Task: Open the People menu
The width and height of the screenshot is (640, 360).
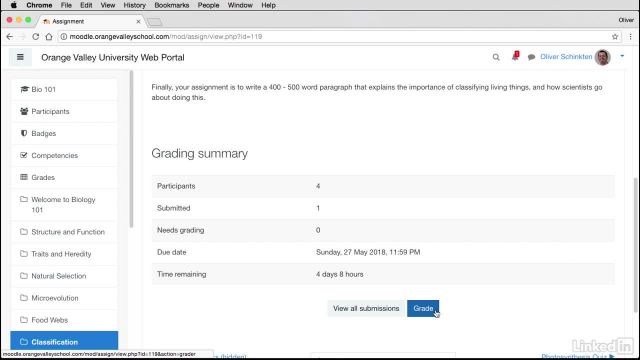Action: 209,5
